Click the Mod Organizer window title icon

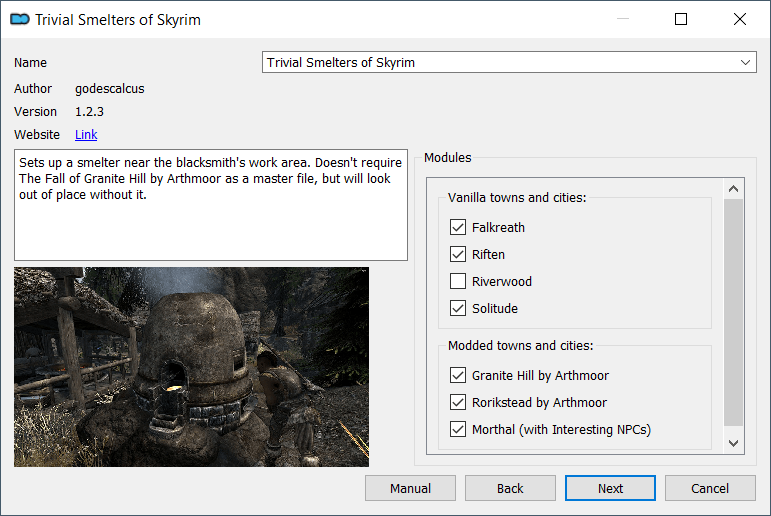coord(20,19)
